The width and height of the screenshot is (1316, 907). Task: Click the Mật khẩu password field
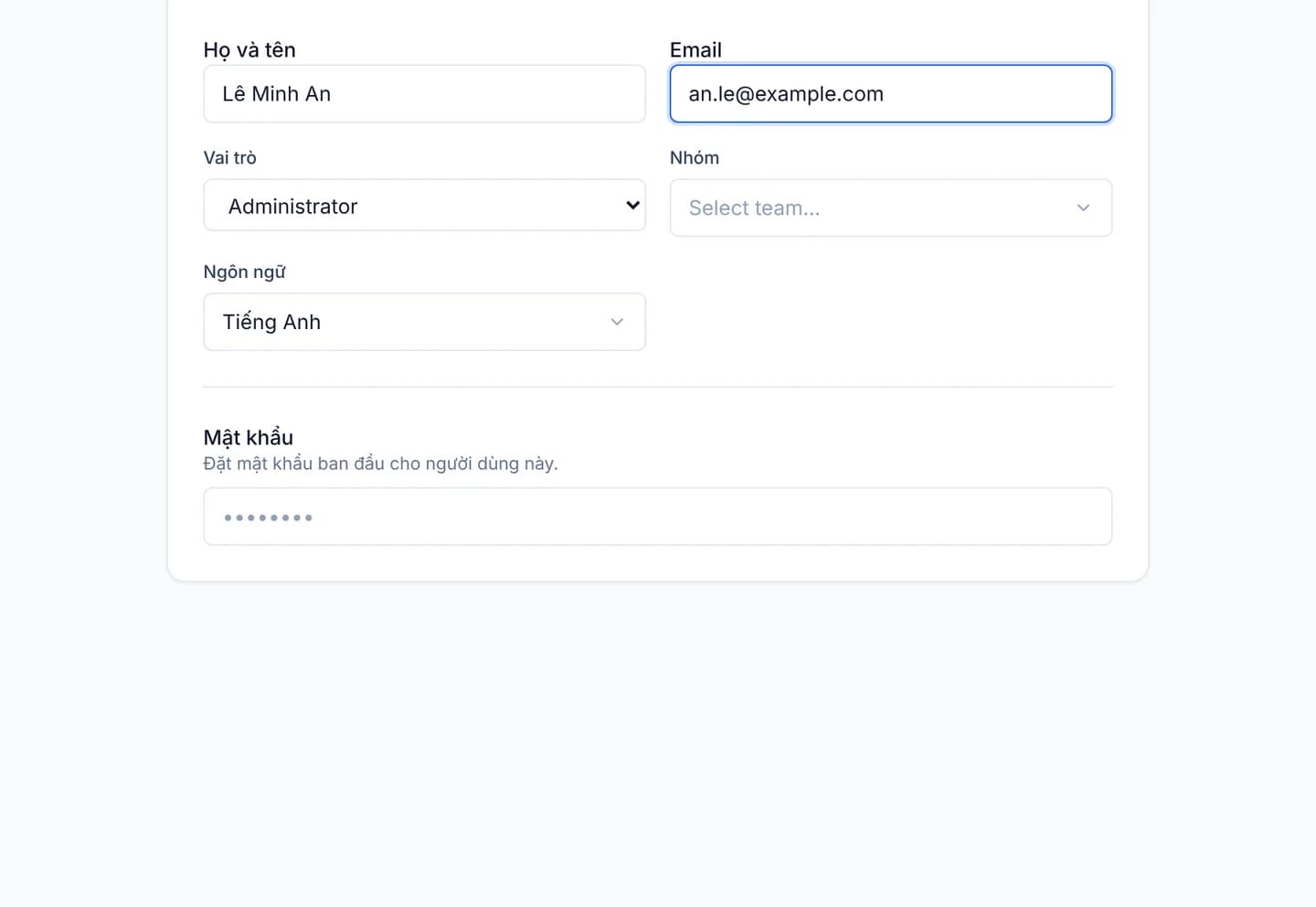(657, 517)
